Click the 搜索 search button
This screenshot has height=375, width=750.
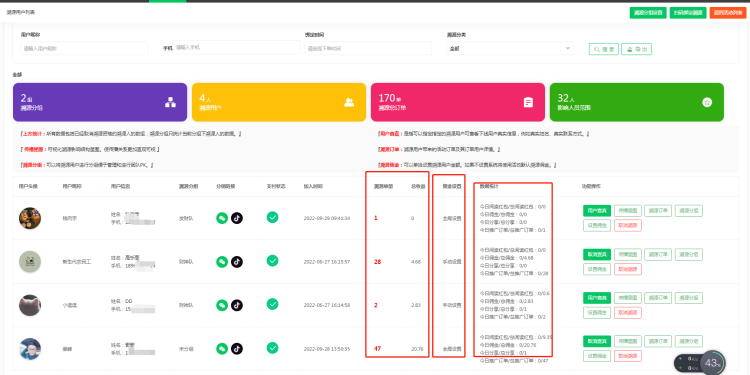coord(604,49)
